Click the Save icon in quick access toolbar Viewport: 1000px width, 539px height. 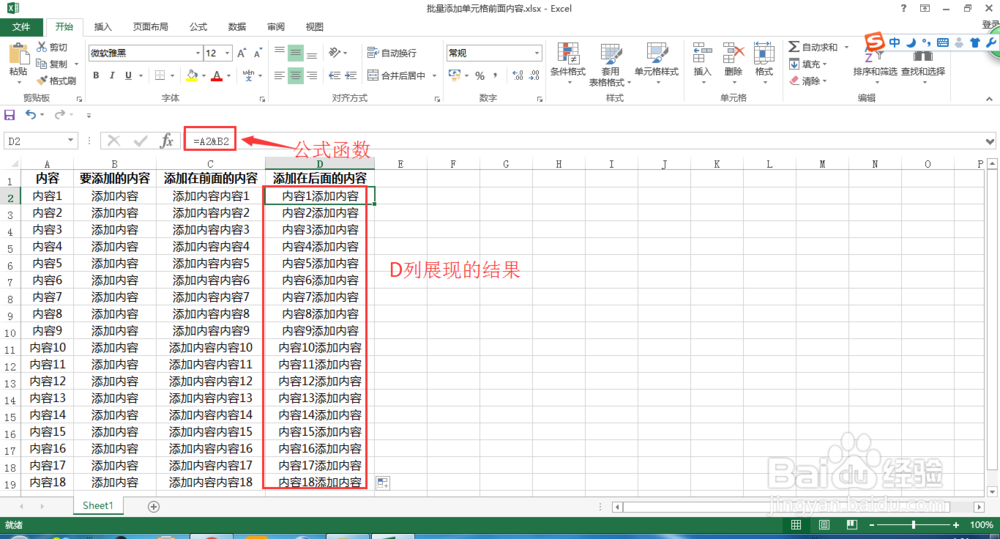pos(10,115)
